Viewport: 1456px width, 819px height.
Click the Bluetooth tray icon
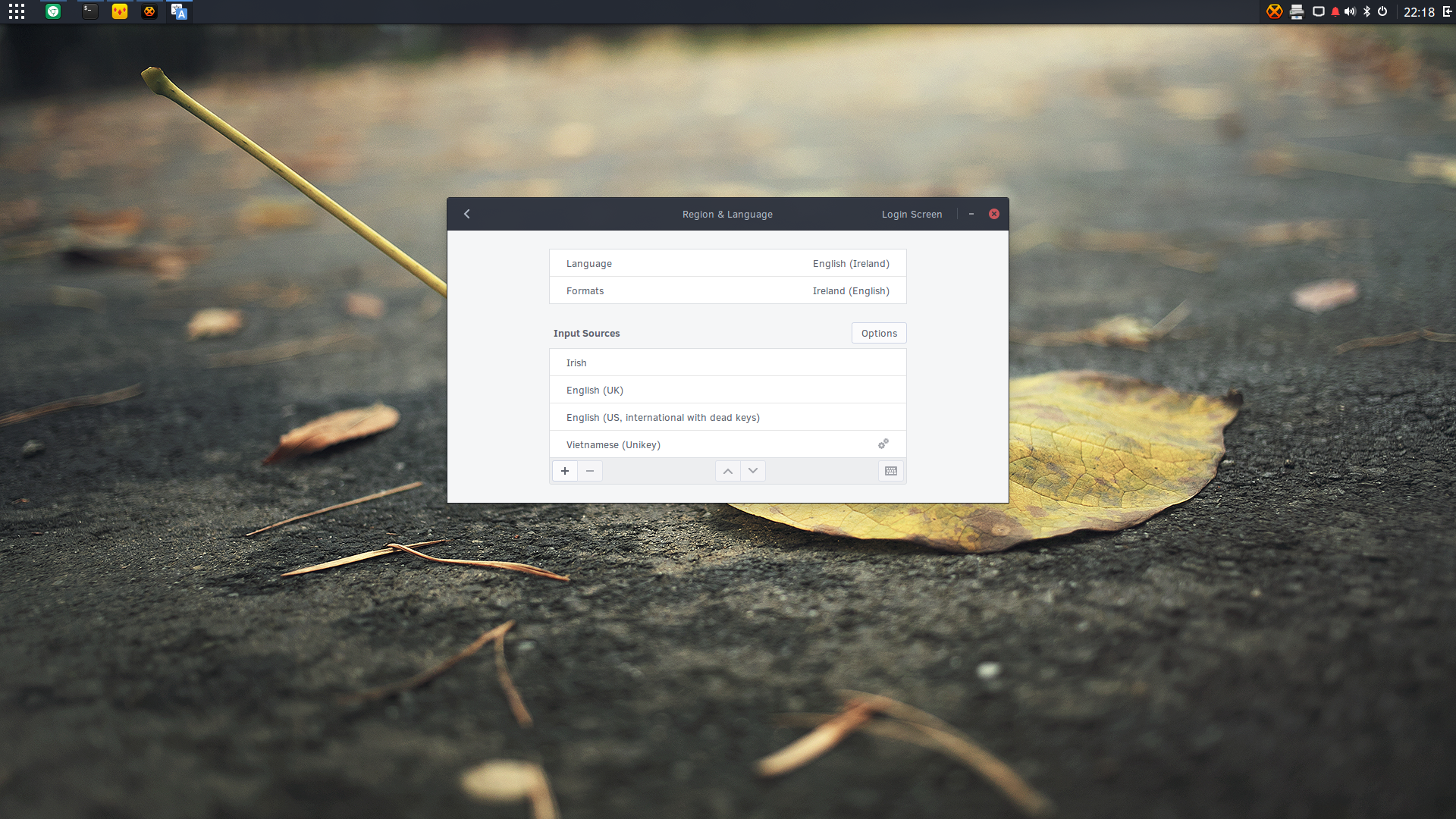1367,11
